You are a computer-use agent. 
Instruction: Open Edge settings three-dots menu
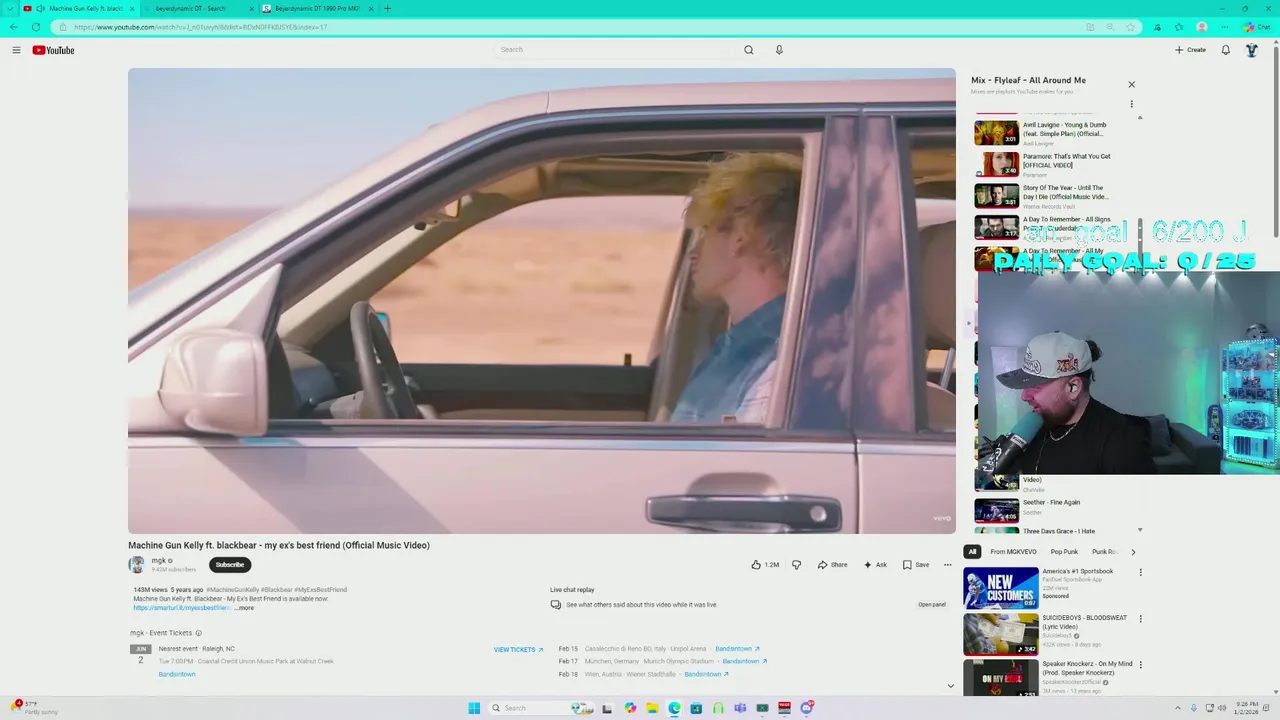1224,27
